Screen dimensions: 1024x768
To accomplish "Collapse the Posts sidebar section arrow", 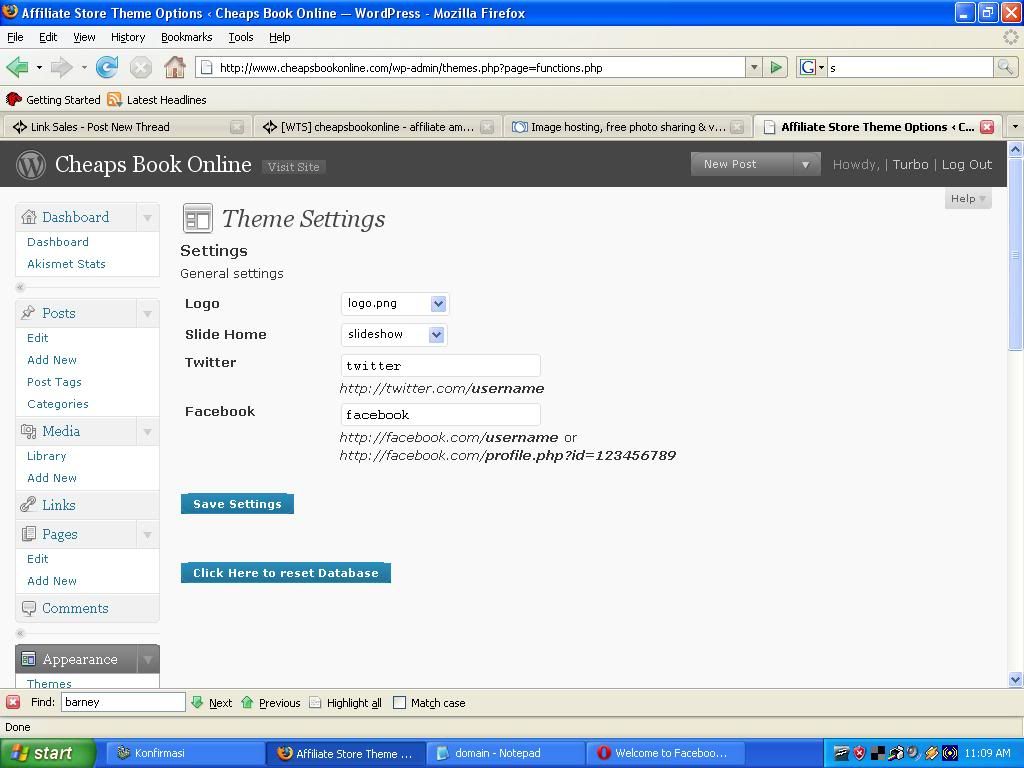I will tap(147, 314).
